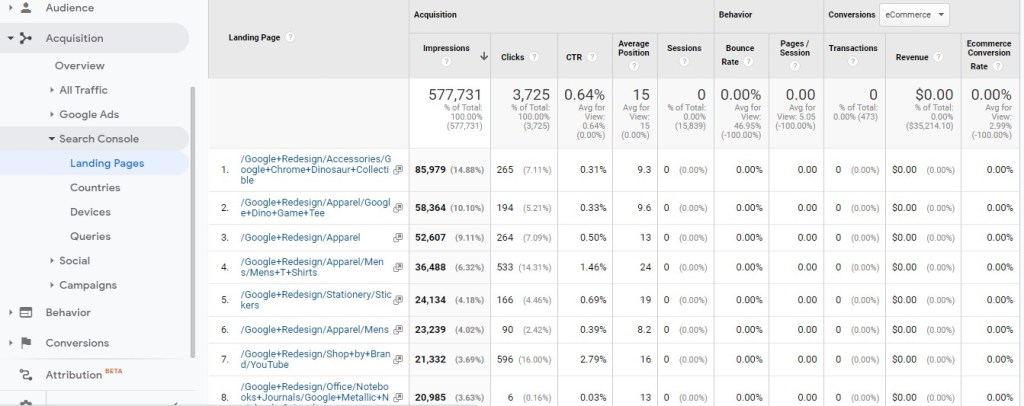The image size is (1024, 406).
Task: Select Devices report
Action: tap(90, 212)
